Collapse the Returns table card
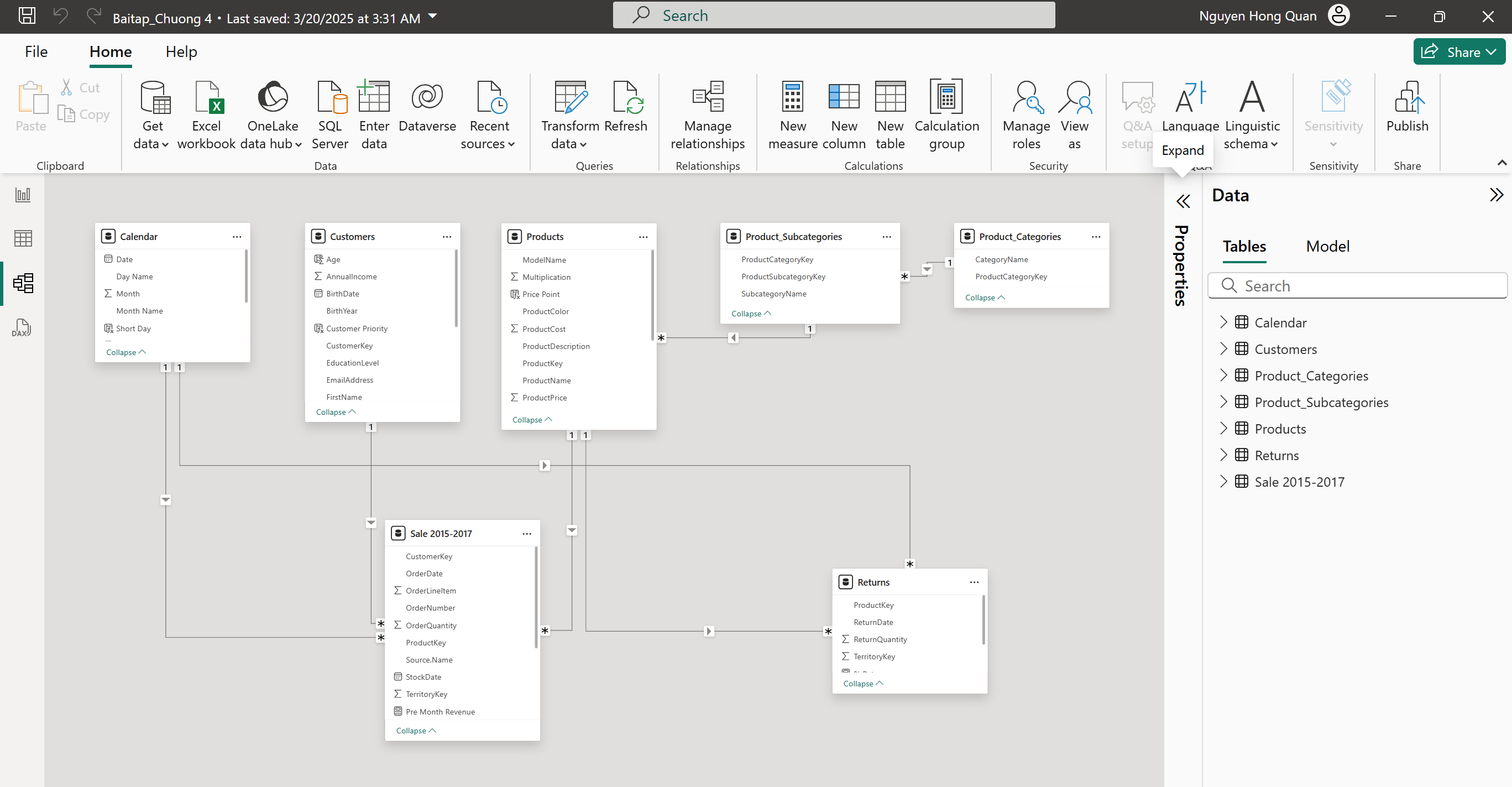Screen dimensions: 1512x787 point(863,684)
